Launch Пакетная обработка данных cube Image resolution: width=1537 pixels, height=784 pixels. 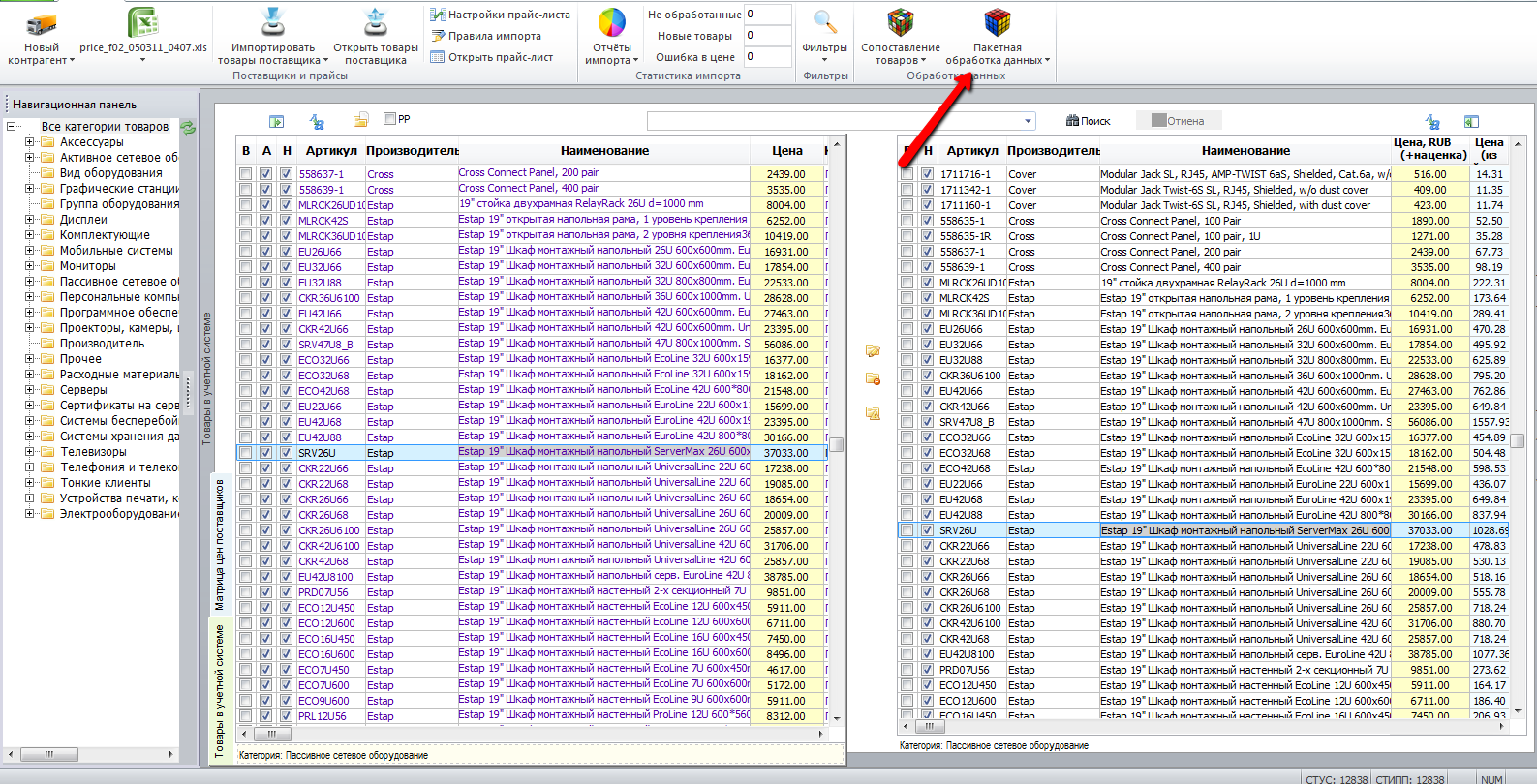click(998, 23)
